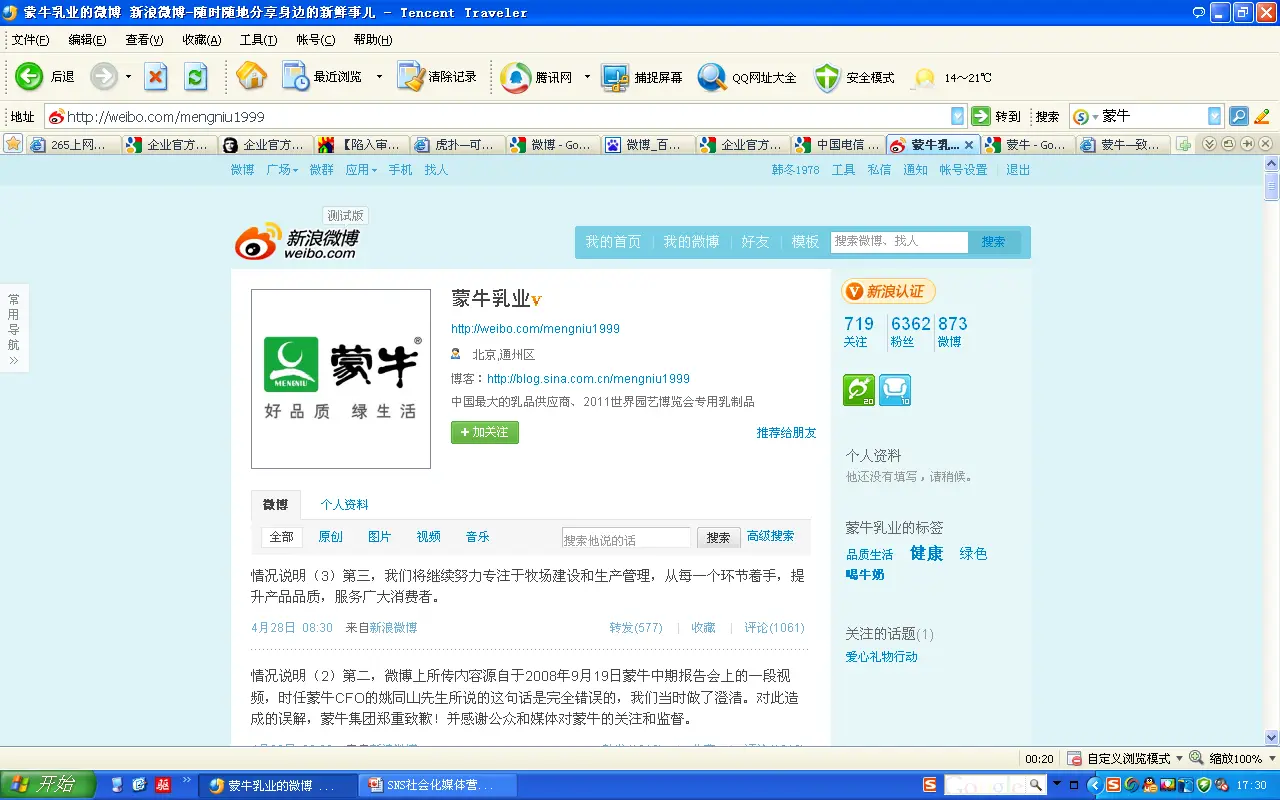This screenshot has width=1280, height=800.
Task: Open QQ site directory magnifier icon
Action: pos(712,77)
